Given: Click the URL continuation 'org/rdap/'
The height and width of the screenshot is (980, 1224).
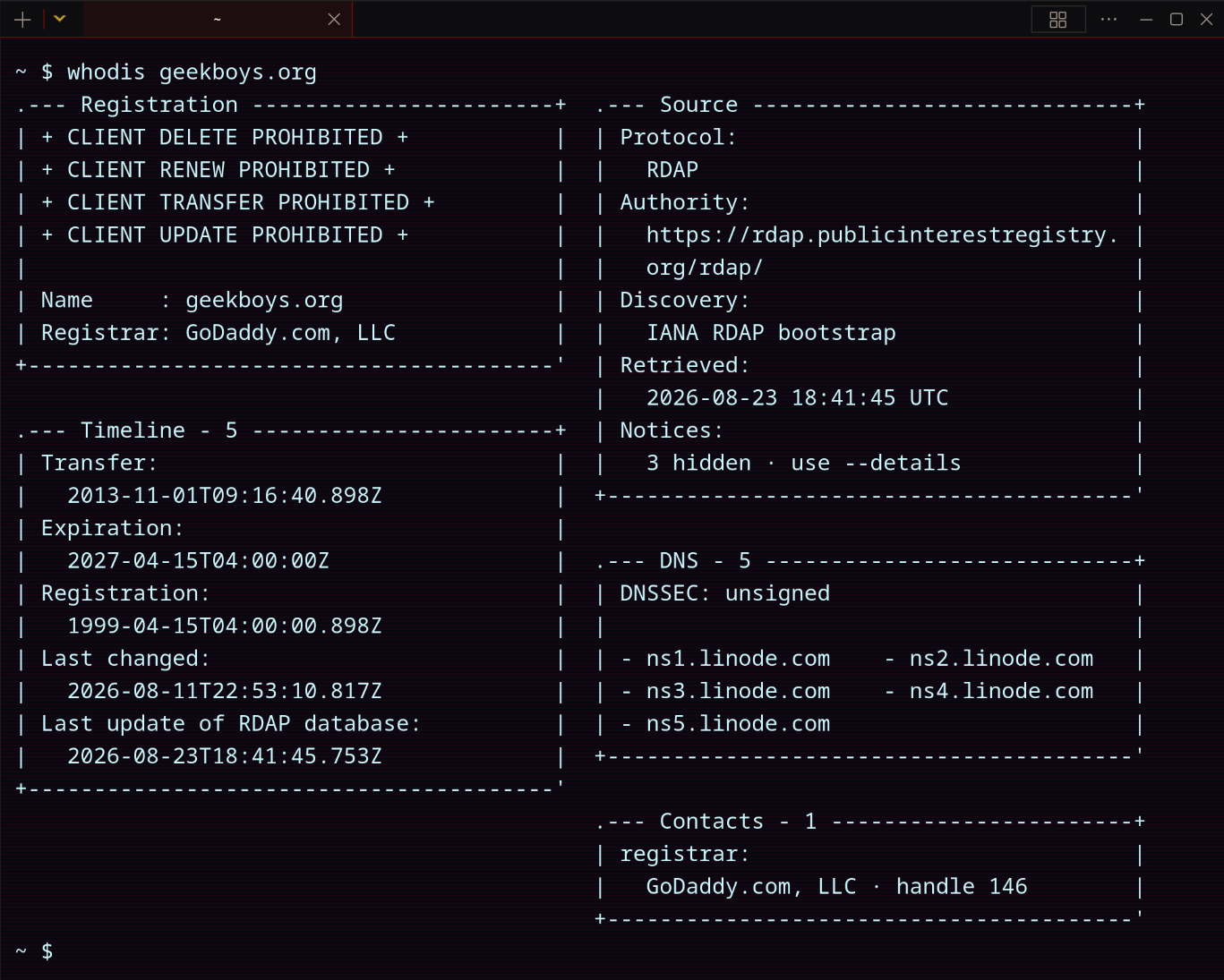Looking at the screenshot, I should tap(705, 268).
